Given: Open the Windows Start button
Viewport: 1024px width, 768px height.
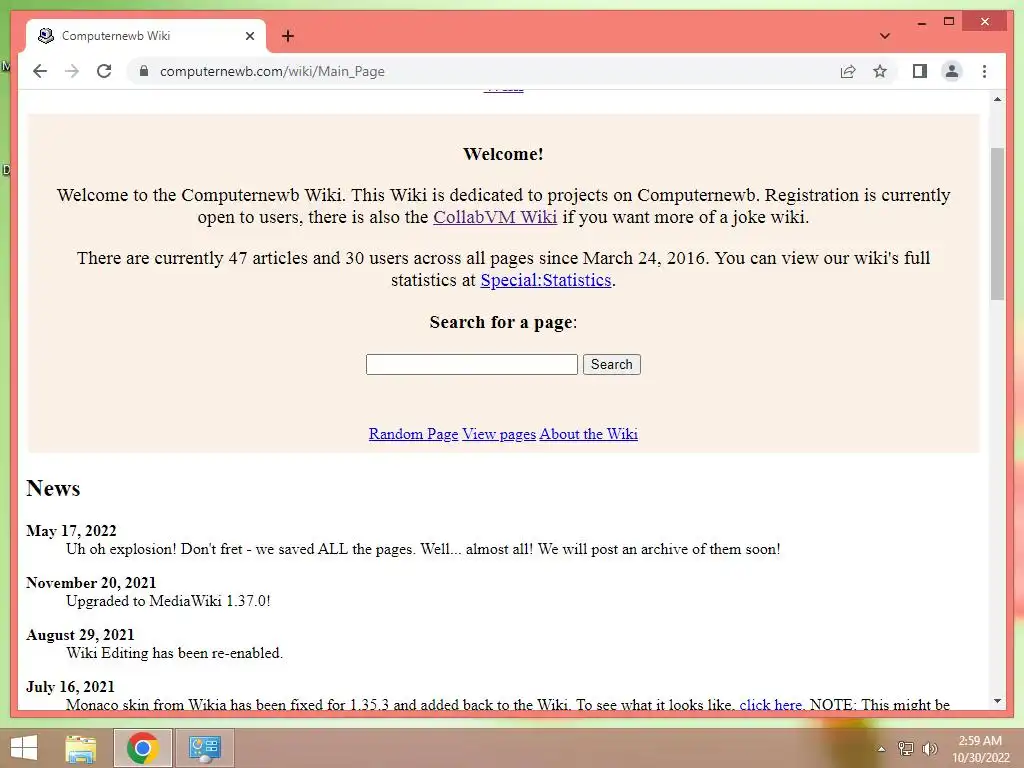Looking at the screenshot, I should click(x=24, y=748).
